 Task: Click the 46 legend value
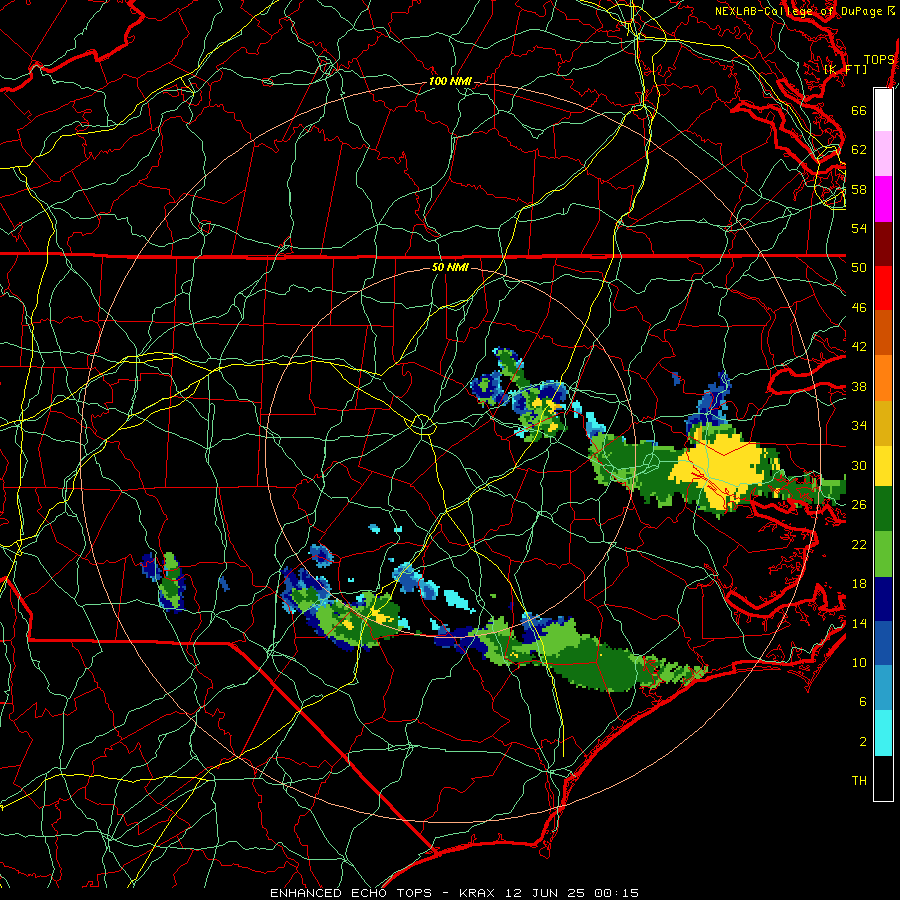(859, 307)
